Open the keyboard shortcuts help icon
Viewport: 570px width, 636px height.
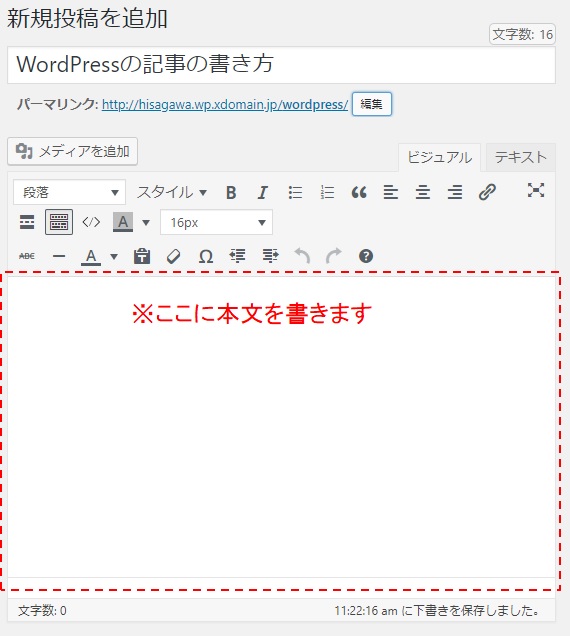pos(366,256)
